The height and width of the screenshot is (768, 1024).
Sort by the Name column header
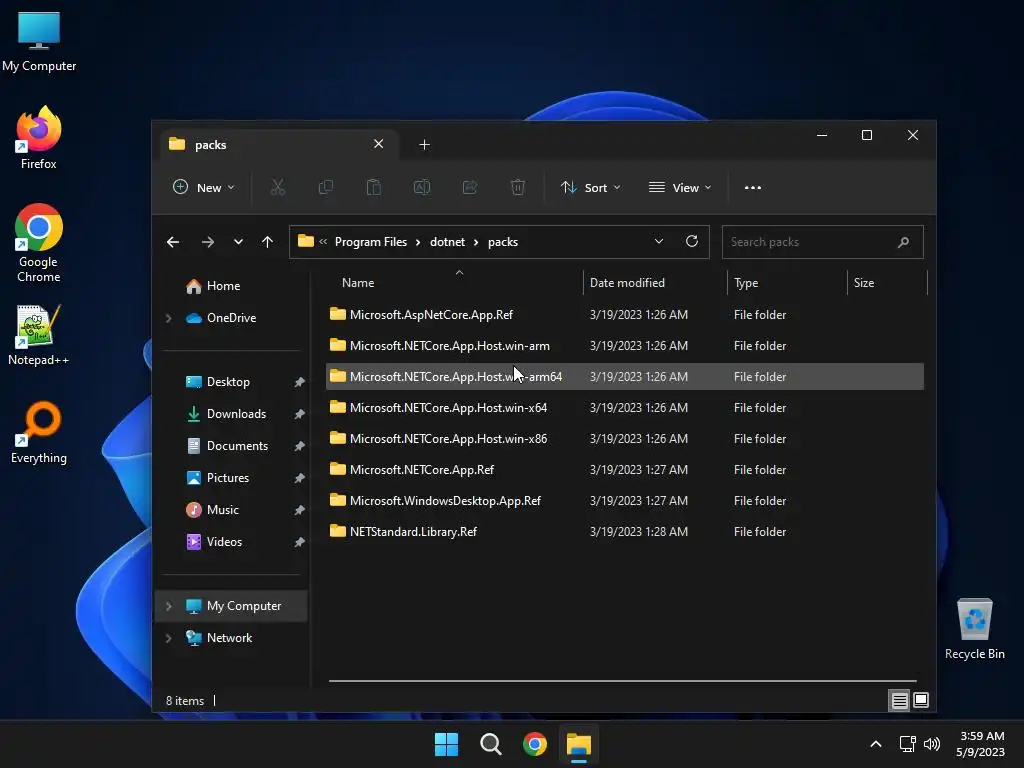click(453, 283)
